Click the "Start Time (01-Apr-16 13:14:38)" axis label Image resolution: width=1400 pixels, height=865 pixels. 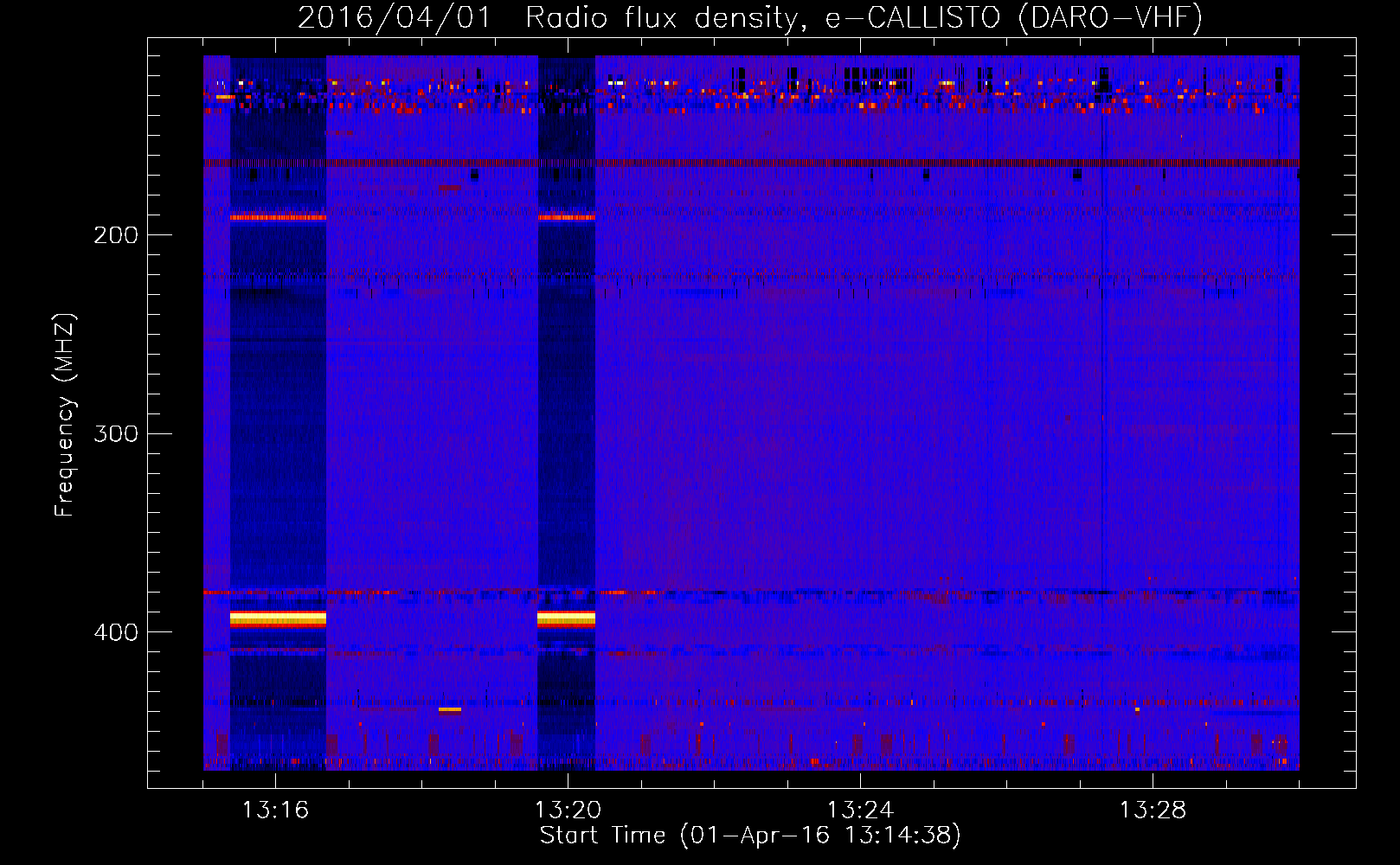tap(750, 835)
